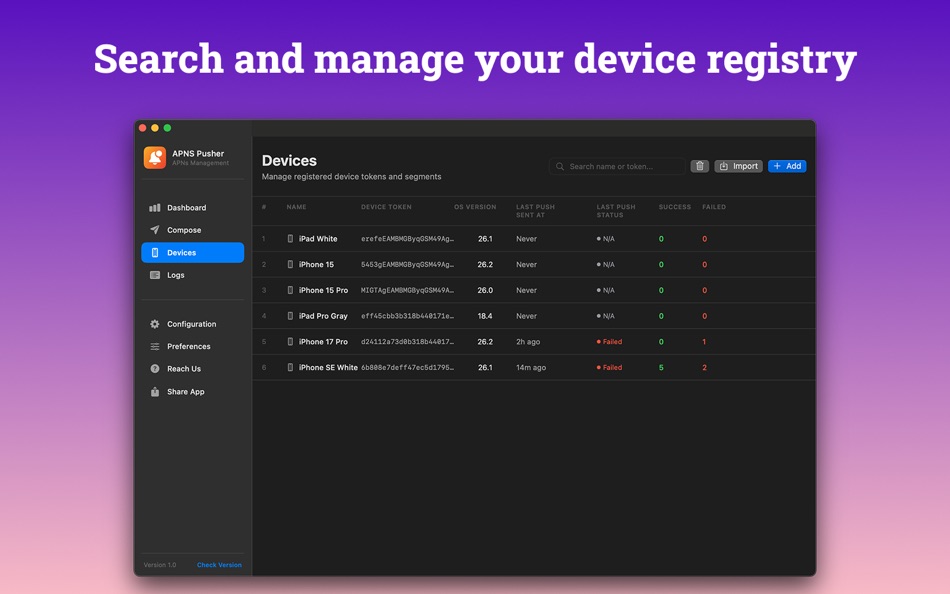This screenshot has width=950, height=594.
Task: Click token starting with MIGTAgEAMBMGB
Action: click(407, 290)
